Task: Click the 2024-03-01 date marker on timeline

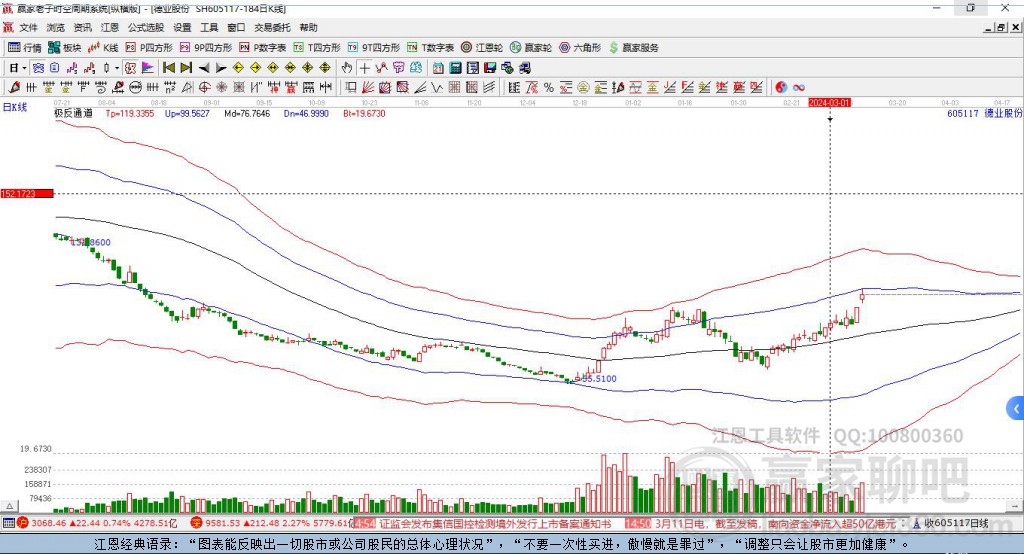Action: [829, 102]
